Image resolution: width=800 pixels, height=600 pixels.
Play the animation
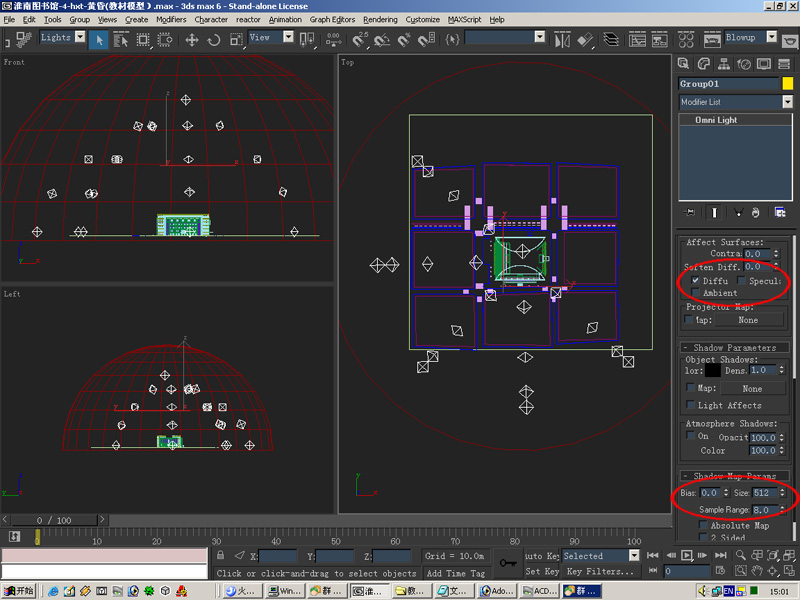(687, 555)
